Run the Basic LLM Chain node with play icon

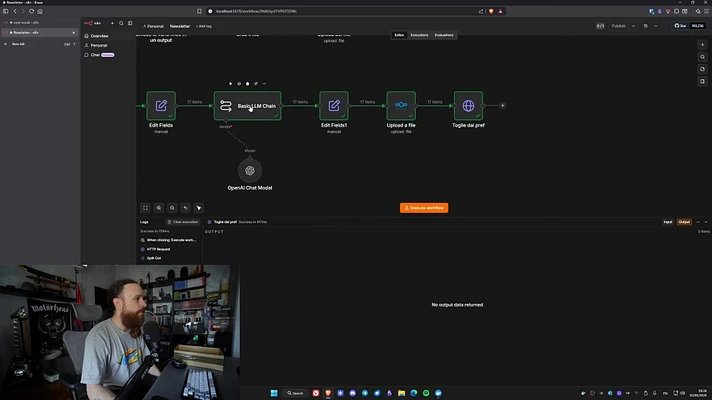pyautogui.click(x=230, y=84)
